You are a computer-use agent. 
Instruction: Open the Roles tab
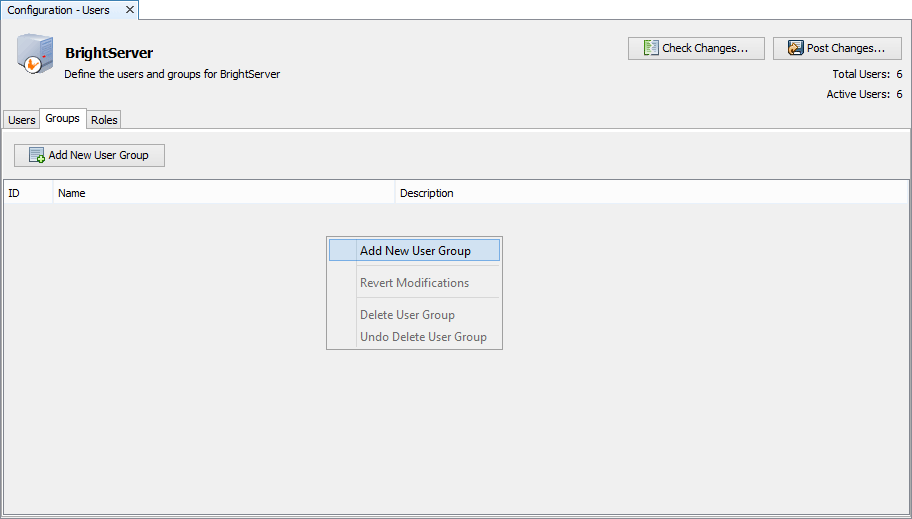pos(104,120)
